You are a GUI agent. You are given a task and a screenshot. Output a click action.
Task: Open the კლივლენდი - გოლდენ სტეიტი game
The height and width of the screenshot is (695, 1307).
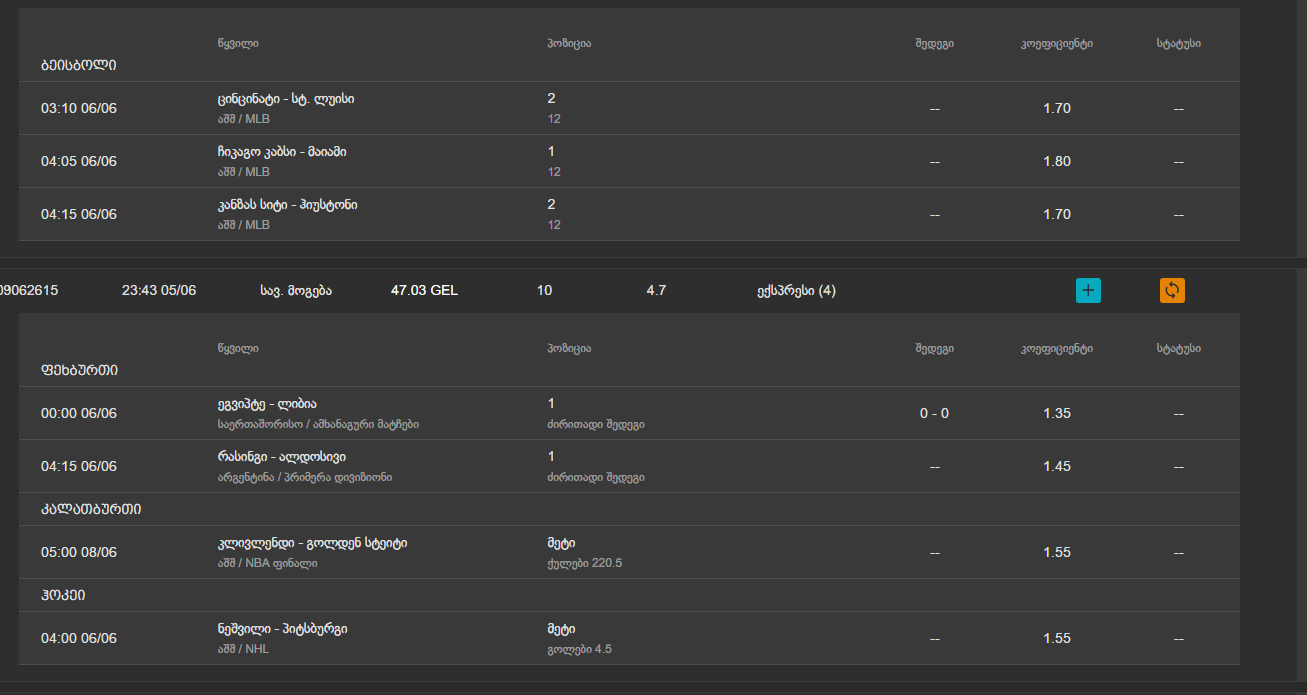312,543
